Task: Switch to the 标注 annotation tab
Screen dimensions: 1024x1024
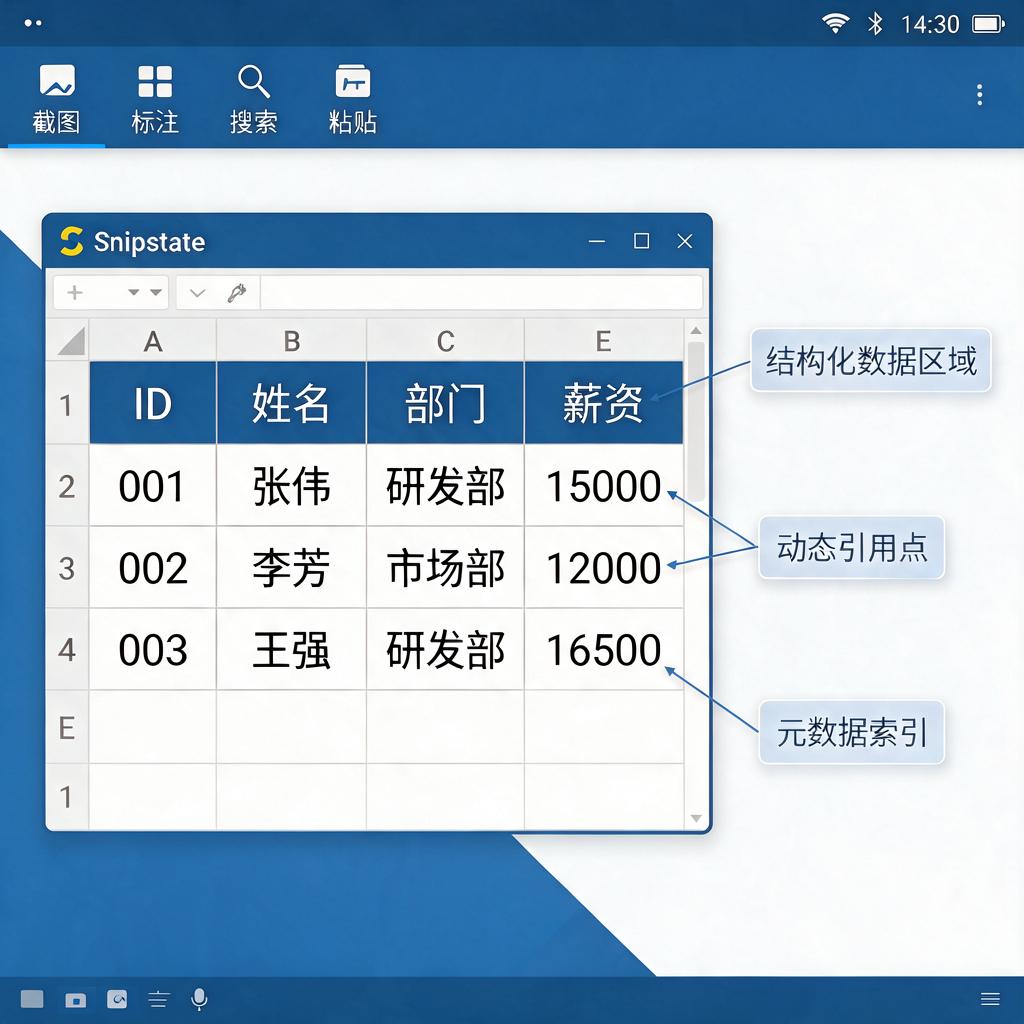Action: [155, 99]
